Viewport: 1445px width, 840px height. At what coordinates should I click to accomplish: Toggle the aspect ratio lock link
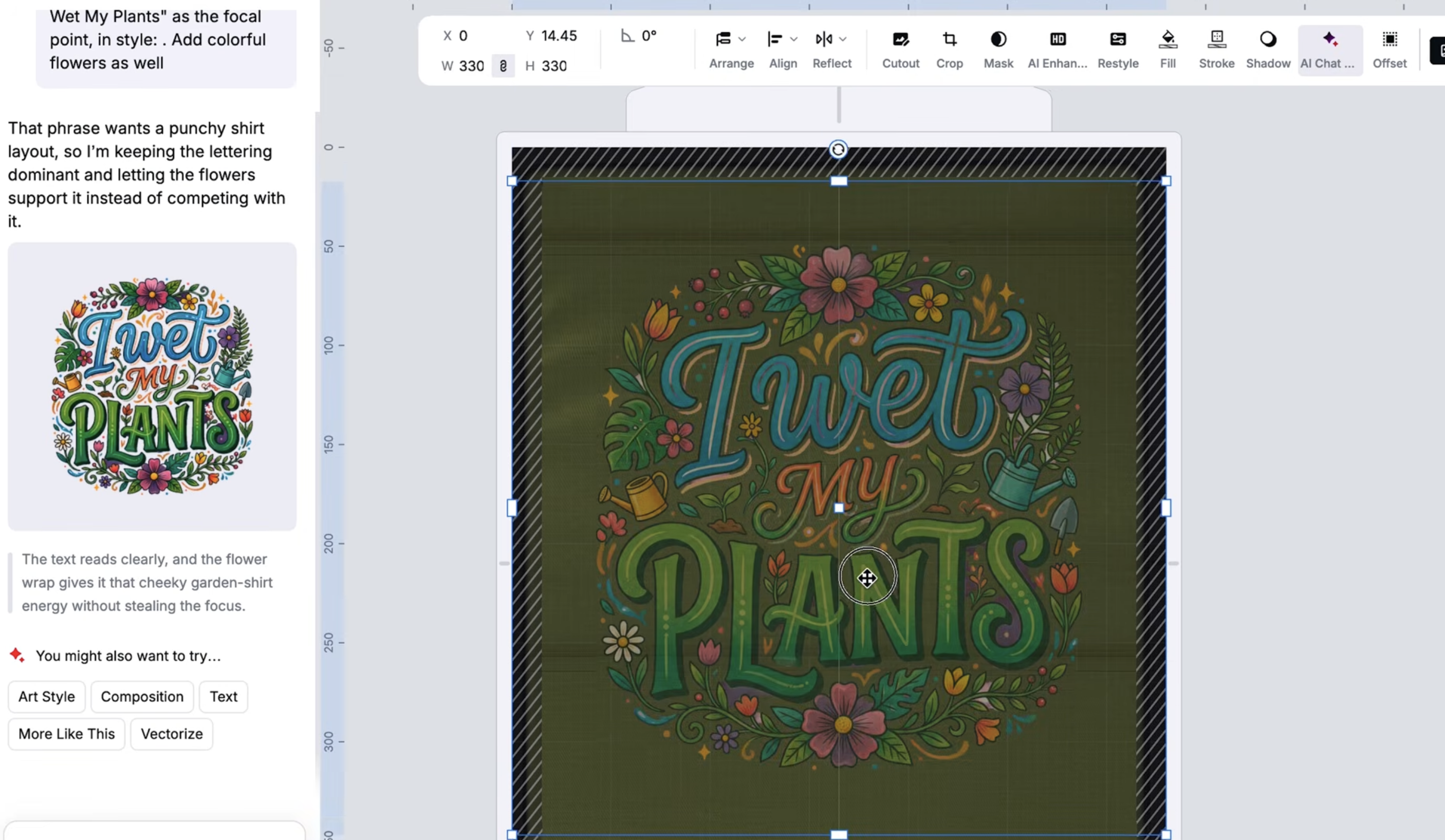pyautogui.click(x=503, y=66)
